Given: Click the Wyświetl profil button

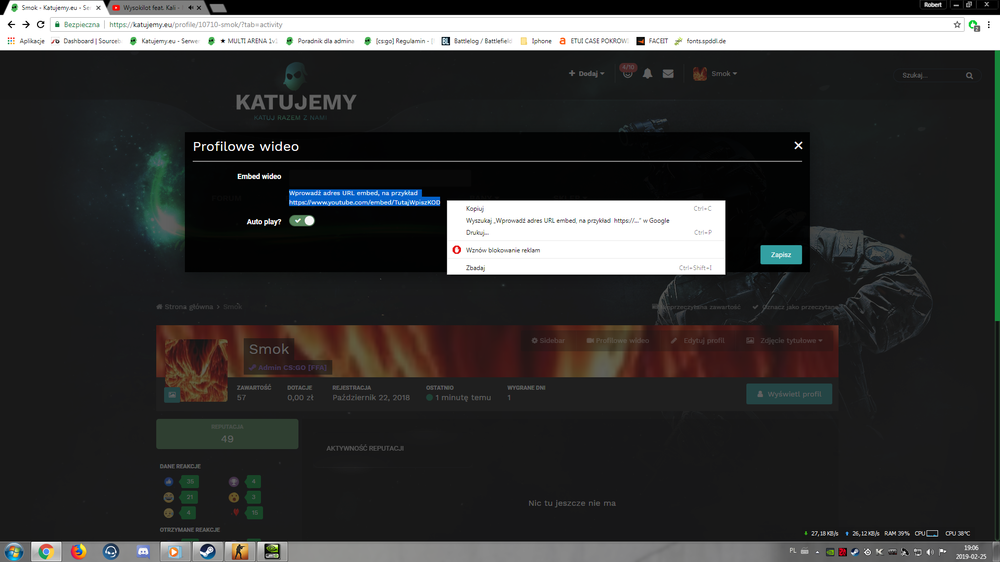Looking at the screenshot, I should click(x=789, y=394).
